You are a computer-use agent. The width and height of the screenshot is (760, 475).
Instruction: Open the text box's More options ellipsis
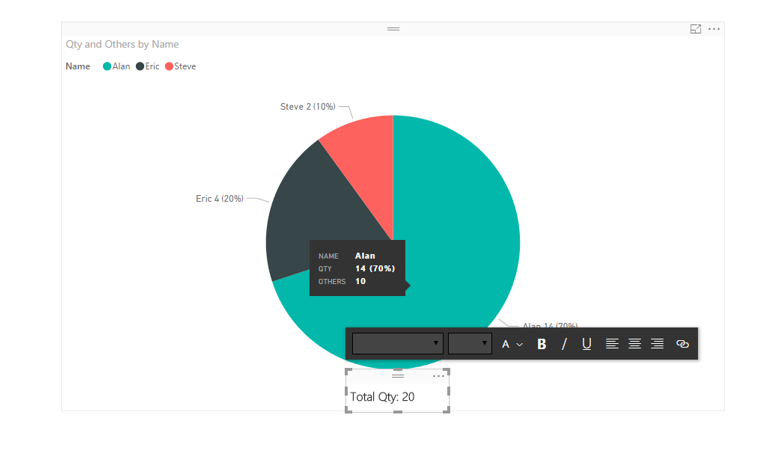coord(438,376)
